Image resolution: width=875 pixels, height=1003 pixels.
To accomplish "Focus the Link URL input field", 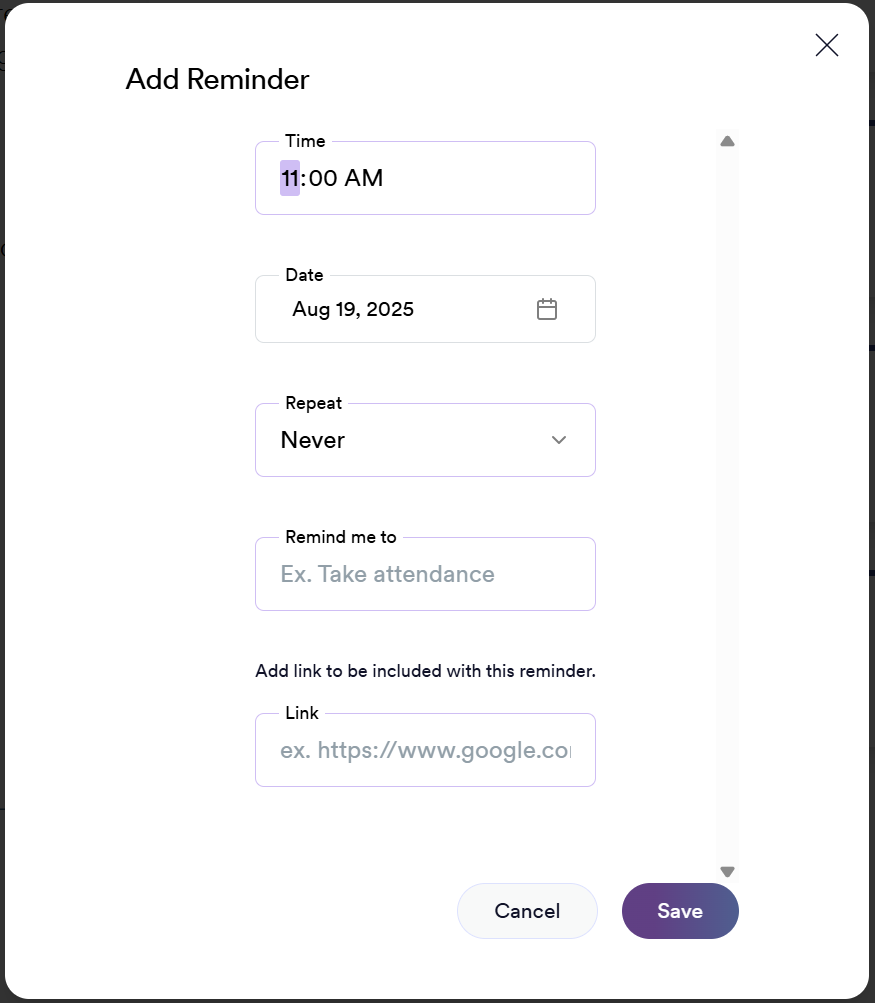I will click(425, 750).
